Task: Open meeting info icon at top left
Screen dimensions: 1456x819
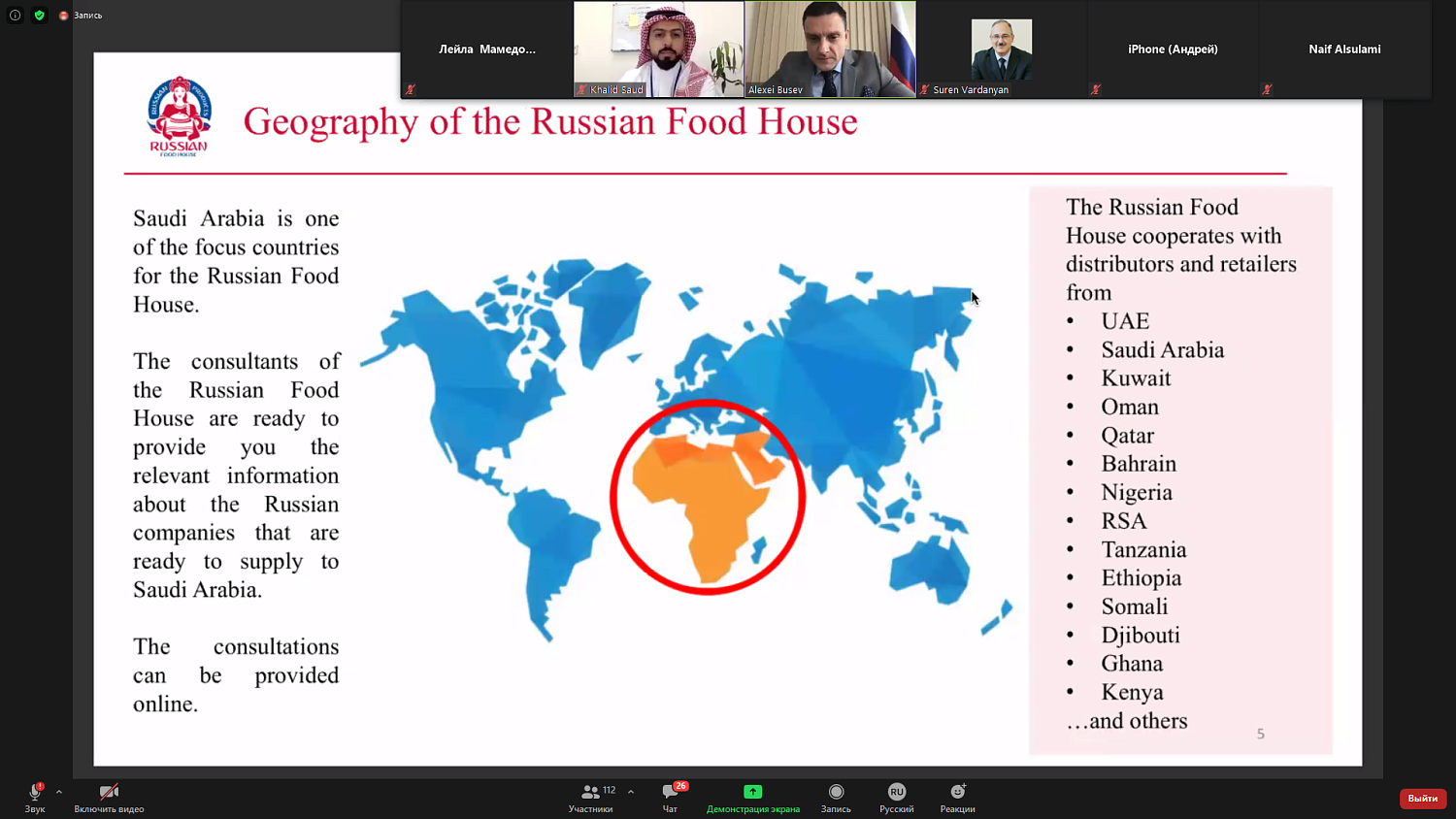Action: click(x=15, y=15)
